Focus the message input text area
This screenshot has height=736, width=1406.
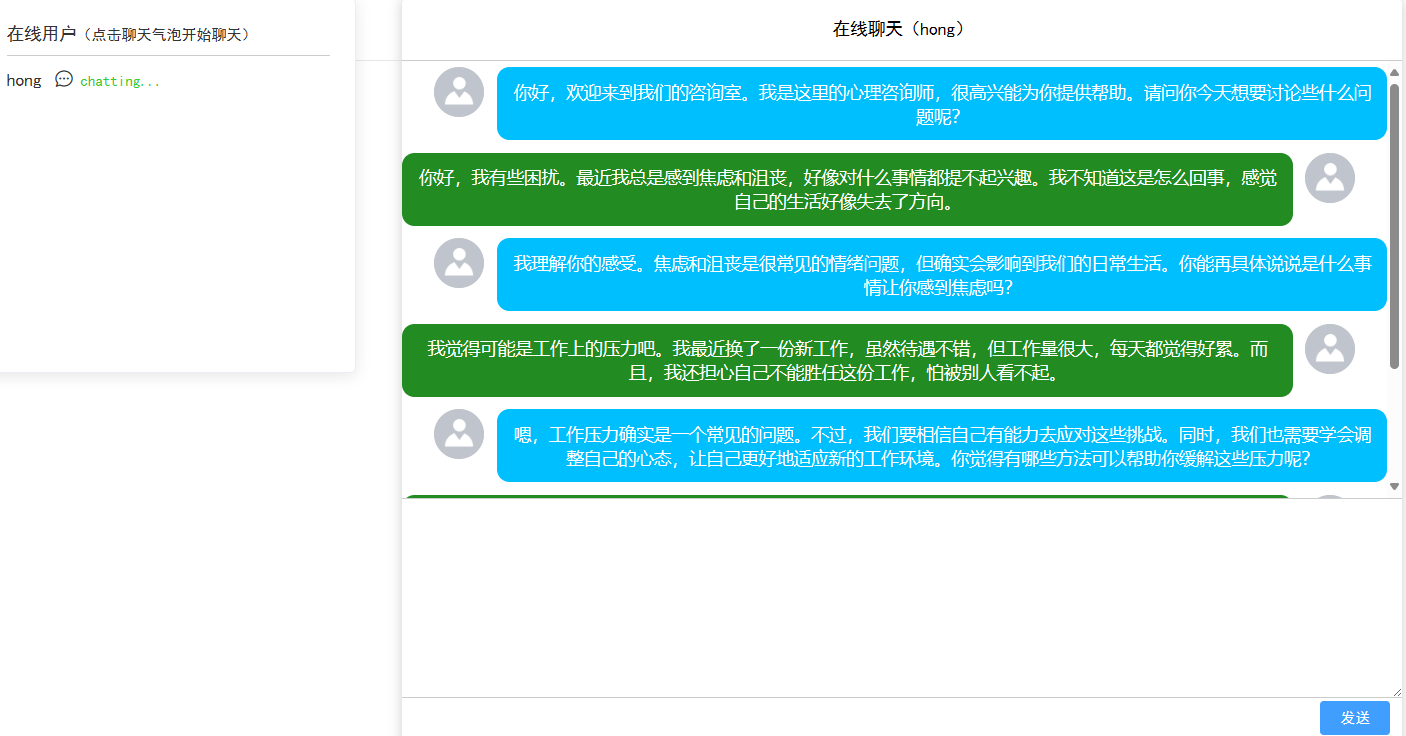point(902,598)
